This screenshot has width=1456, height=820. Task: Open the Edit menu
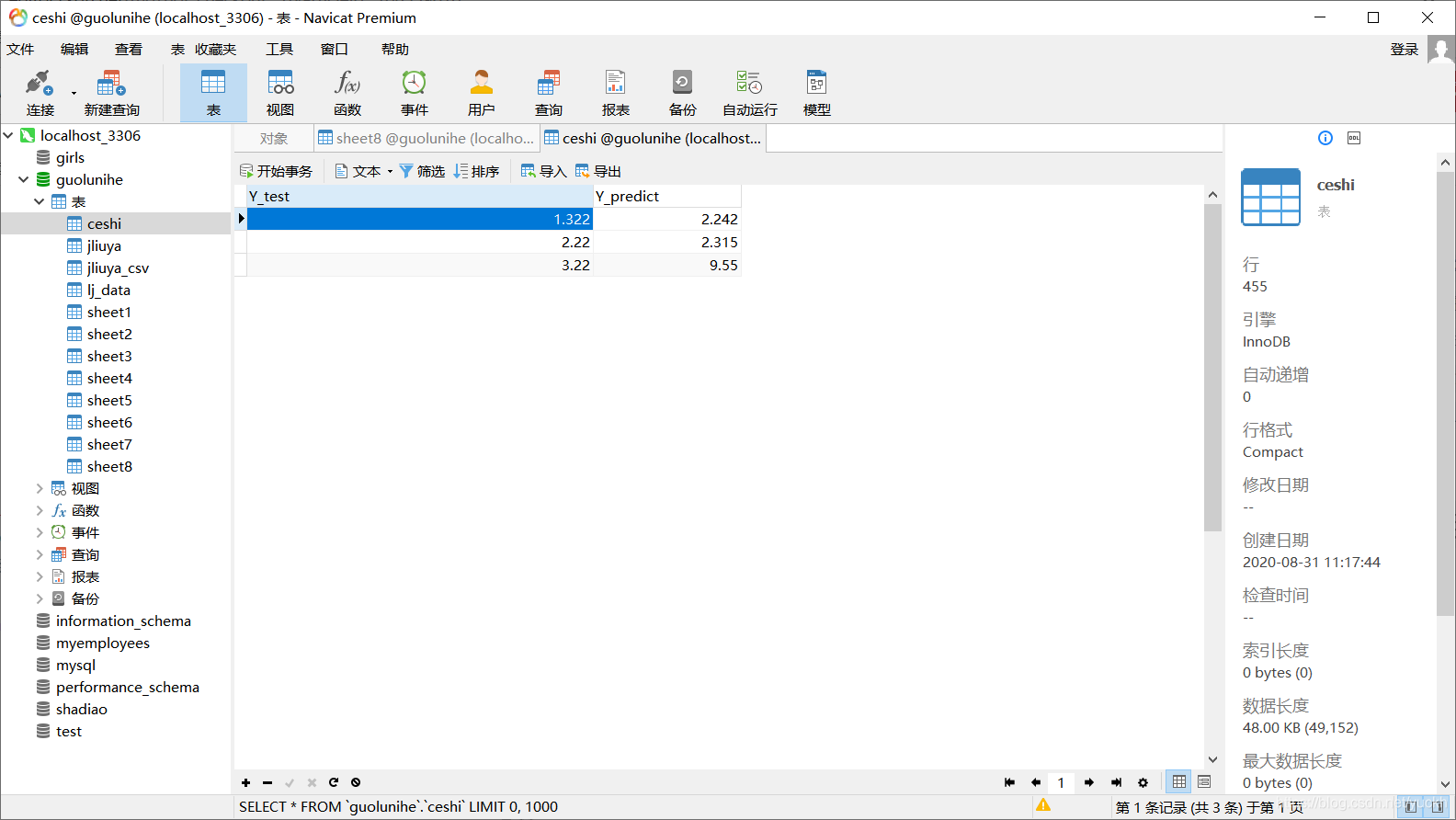(74, 49)
